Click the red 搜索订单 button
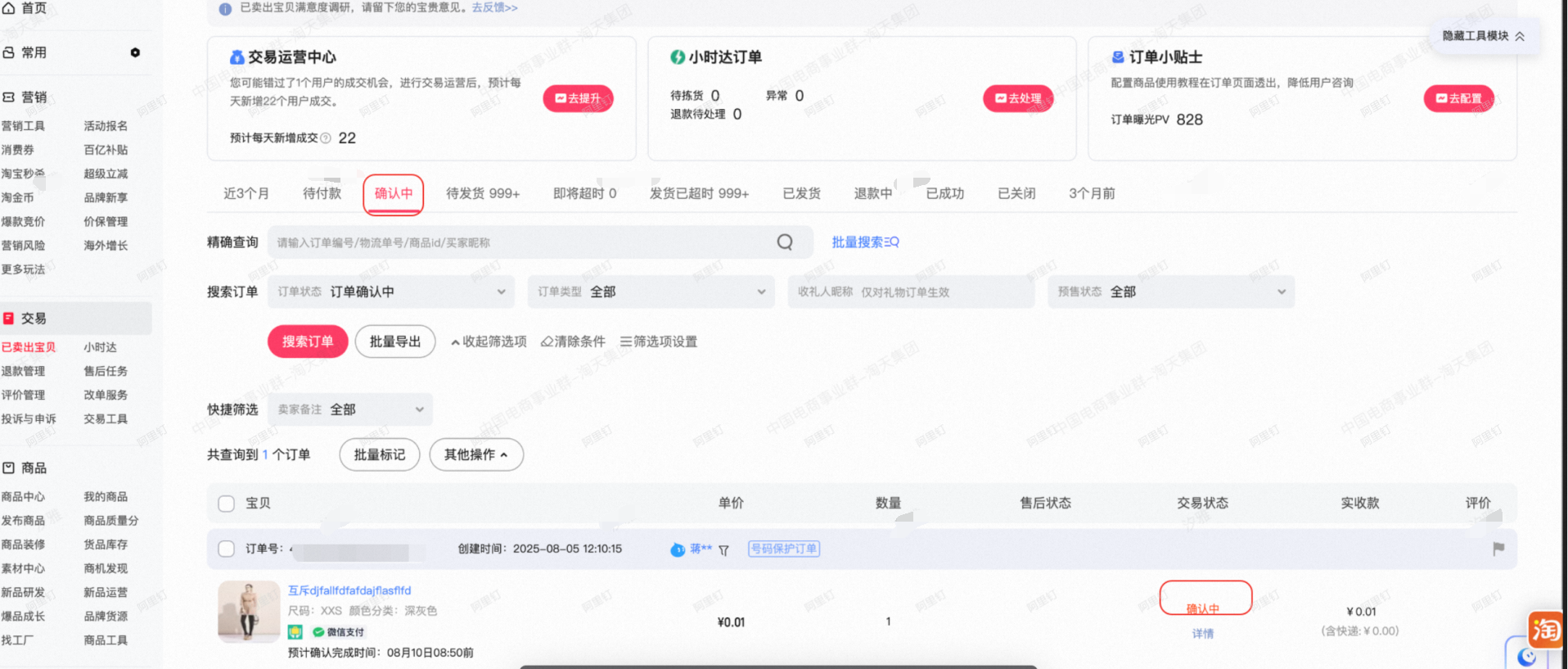The image size is (1568, 669). (x=308, y=341)
